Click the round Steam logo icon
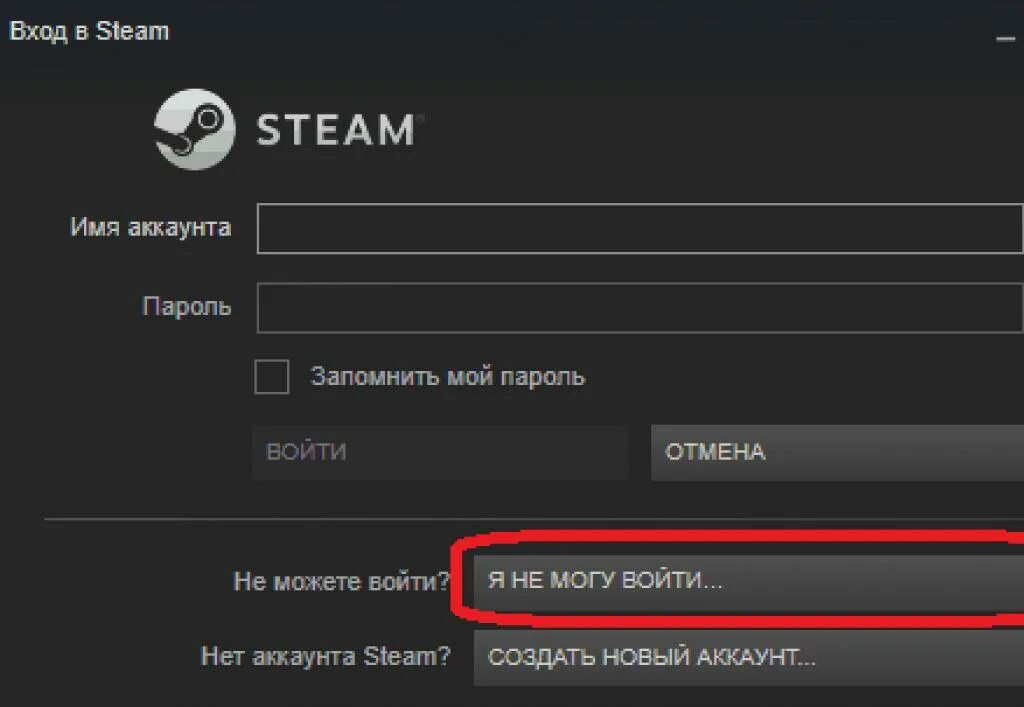Image resolution: width=1024 pixels, height=707 pixels. tap(194, 129)
